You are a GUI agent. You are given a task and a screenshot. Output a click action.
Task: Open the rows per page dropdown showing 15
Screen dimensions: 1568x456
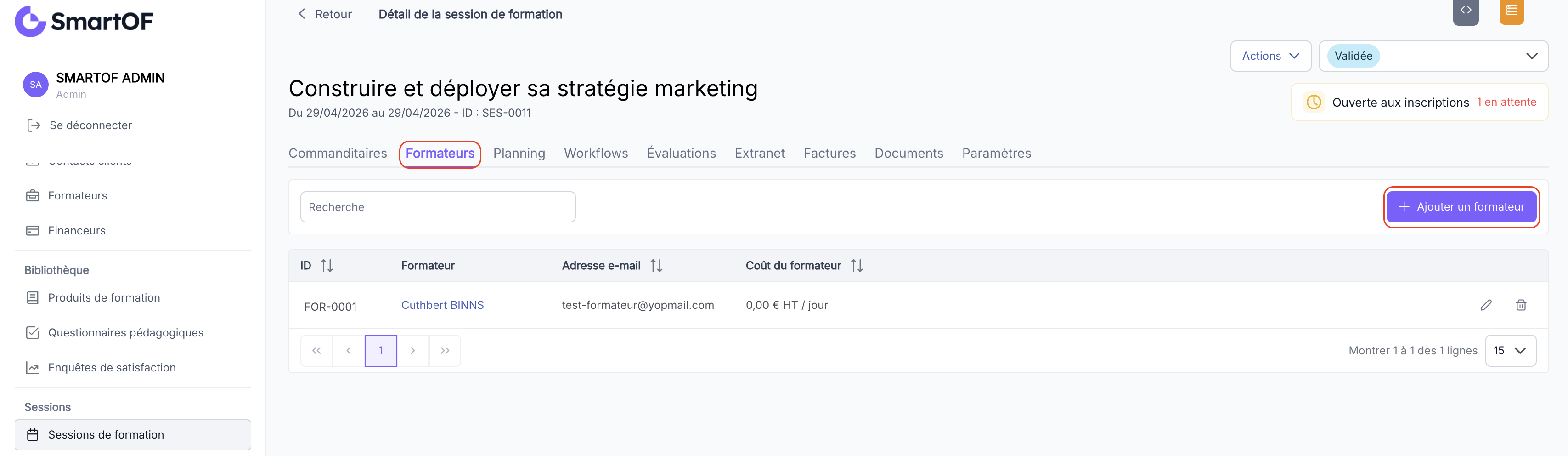point(1510,351)
